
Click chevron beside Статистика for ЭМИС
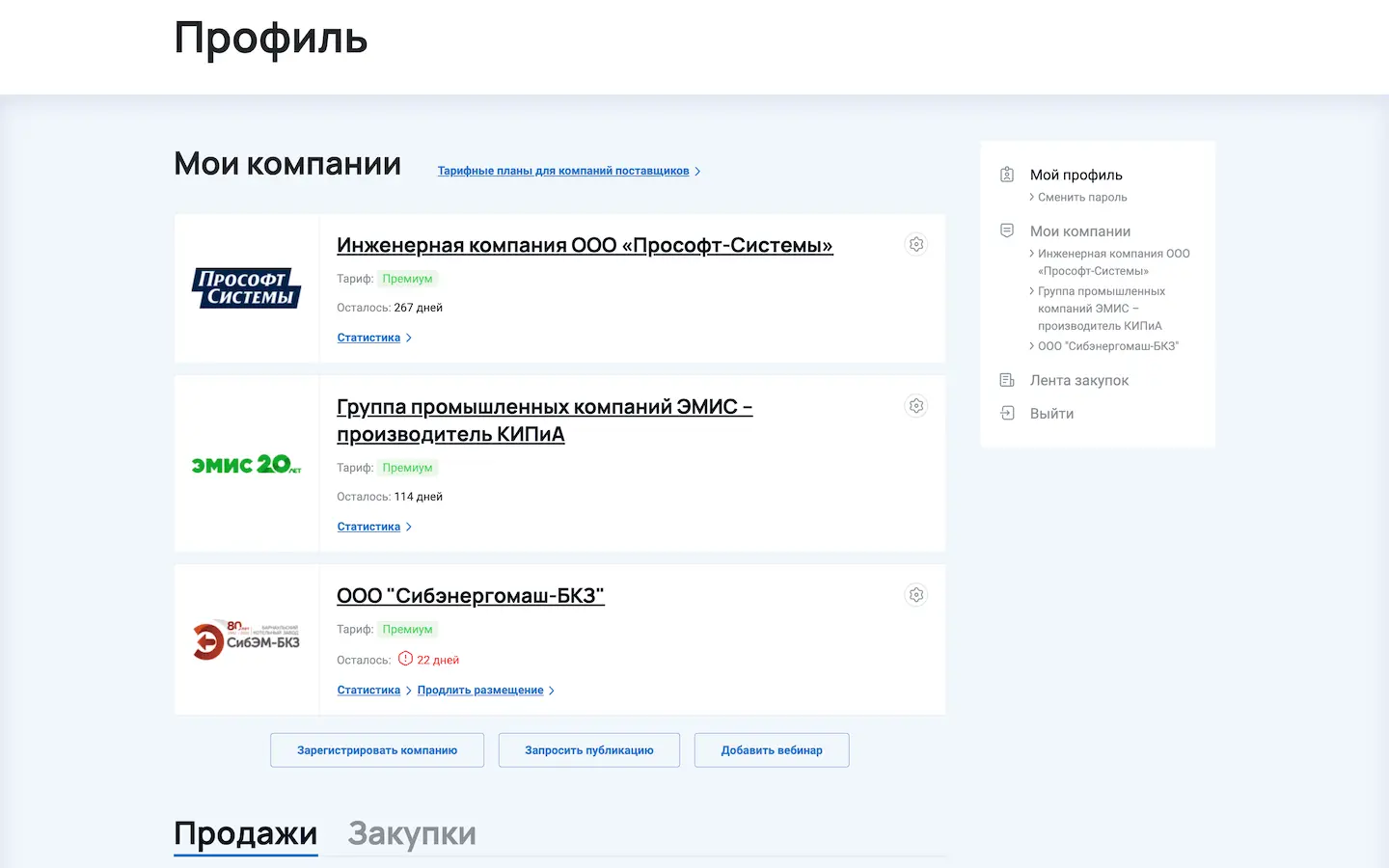pos(409,527)
